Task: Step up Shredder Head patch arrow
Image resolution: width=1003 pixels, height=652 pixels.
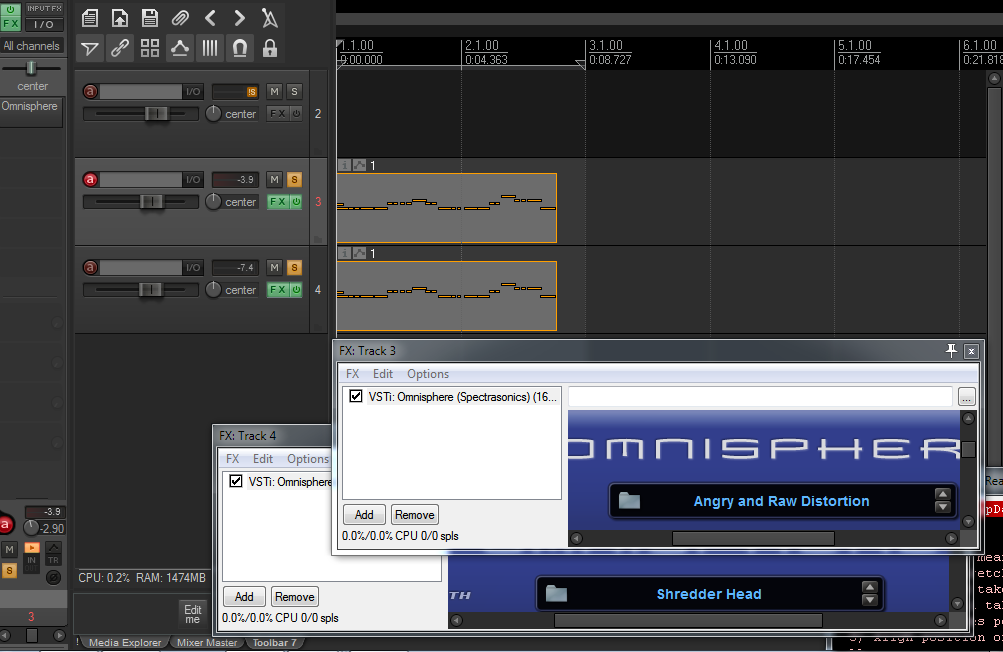Action: click(x=869, y=587)
